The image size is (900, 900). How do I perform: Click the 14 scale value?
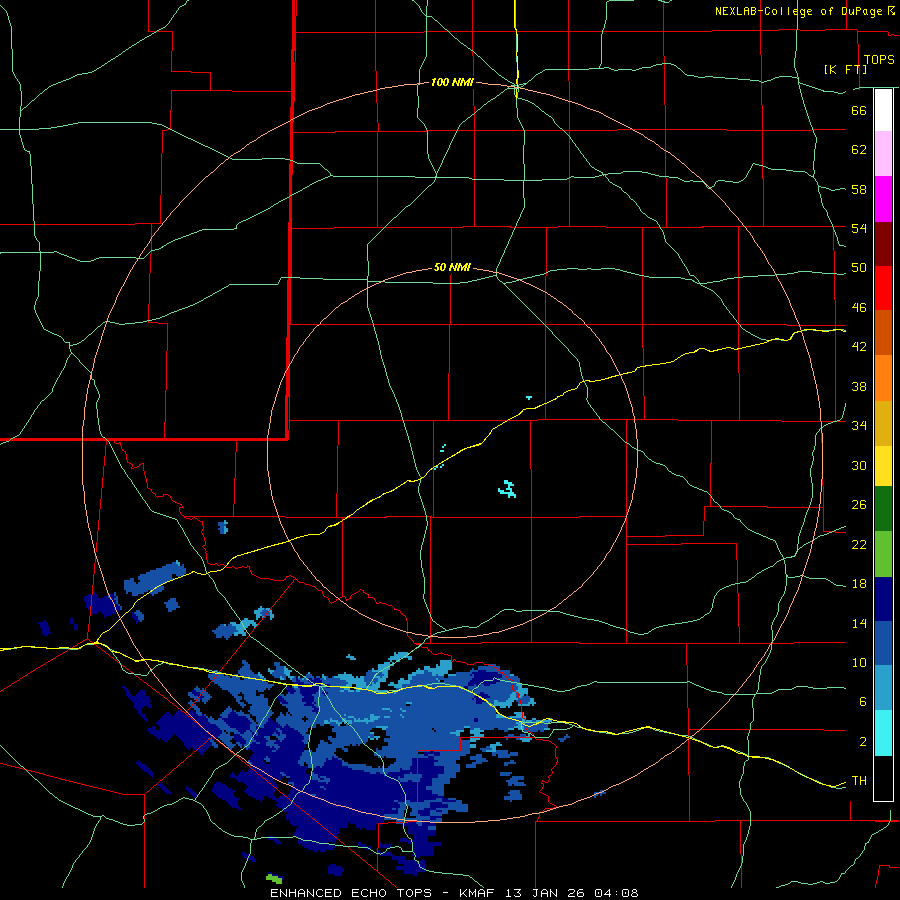pos(859,623)
